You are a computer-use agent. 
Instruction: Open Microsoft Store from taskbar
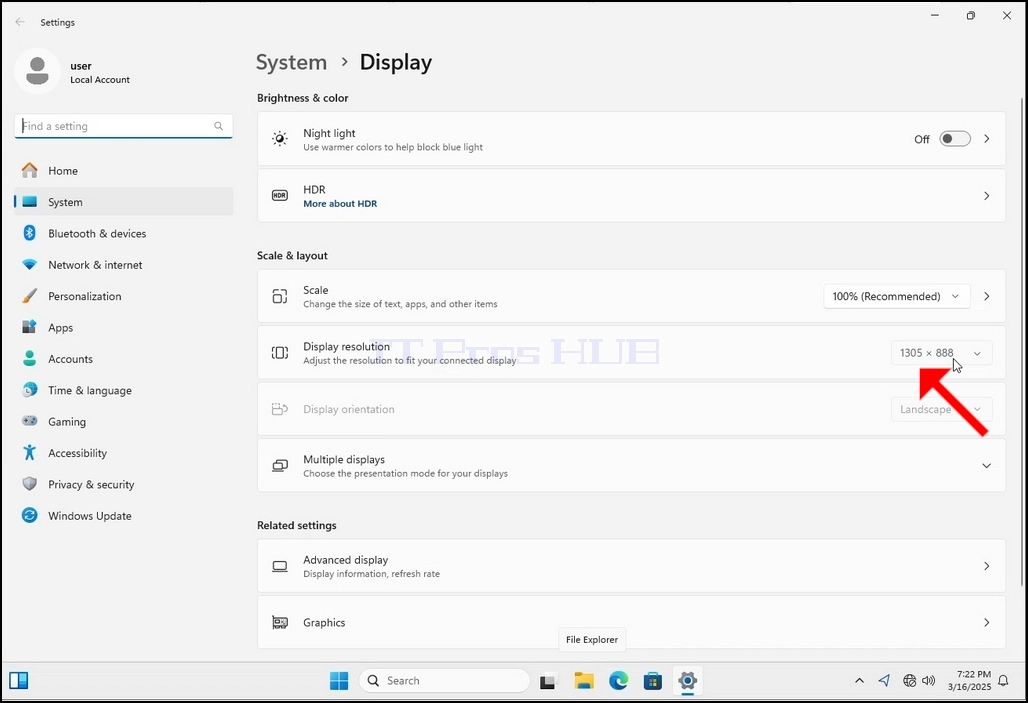click(x=653, y=681)
